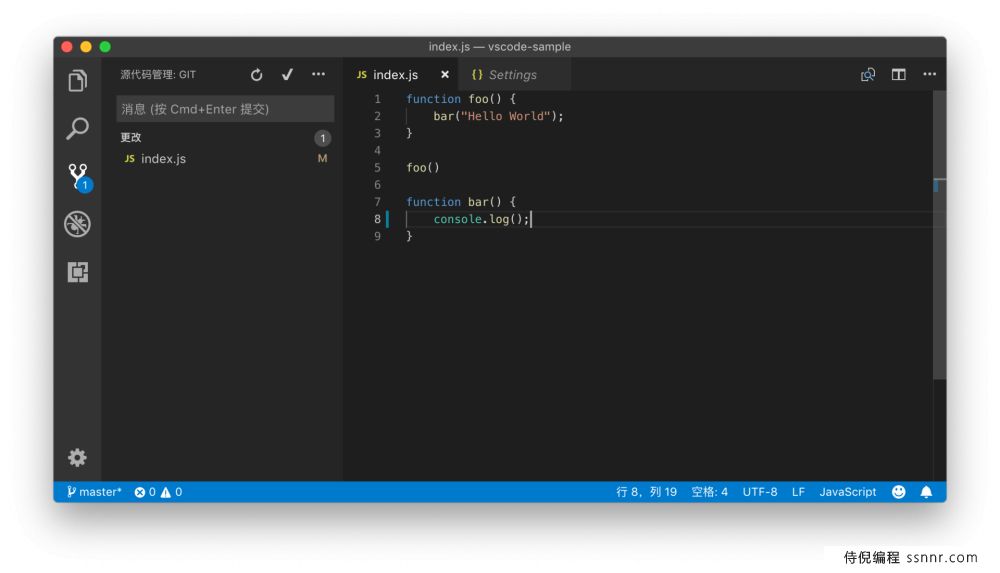Click the console.log(); code line

(482, 219)
